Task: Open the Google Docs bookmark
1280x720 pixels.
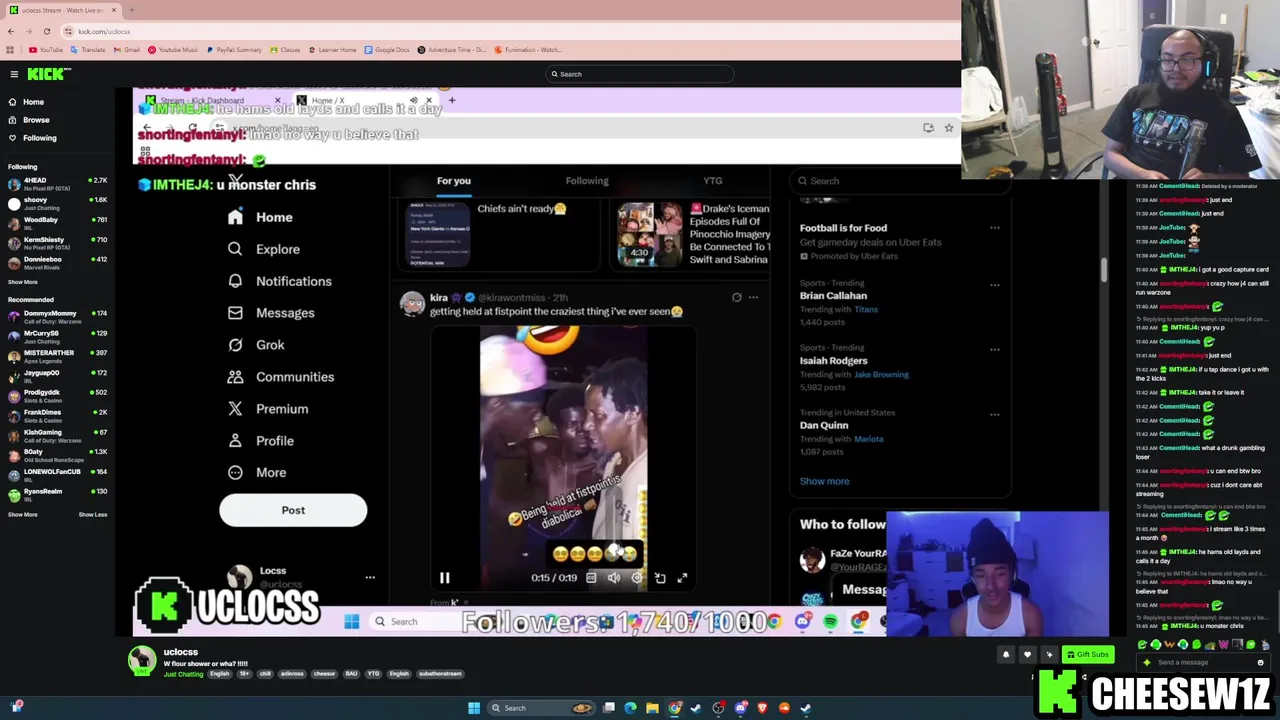Action: pyautogui.click(x=387, y=50)
